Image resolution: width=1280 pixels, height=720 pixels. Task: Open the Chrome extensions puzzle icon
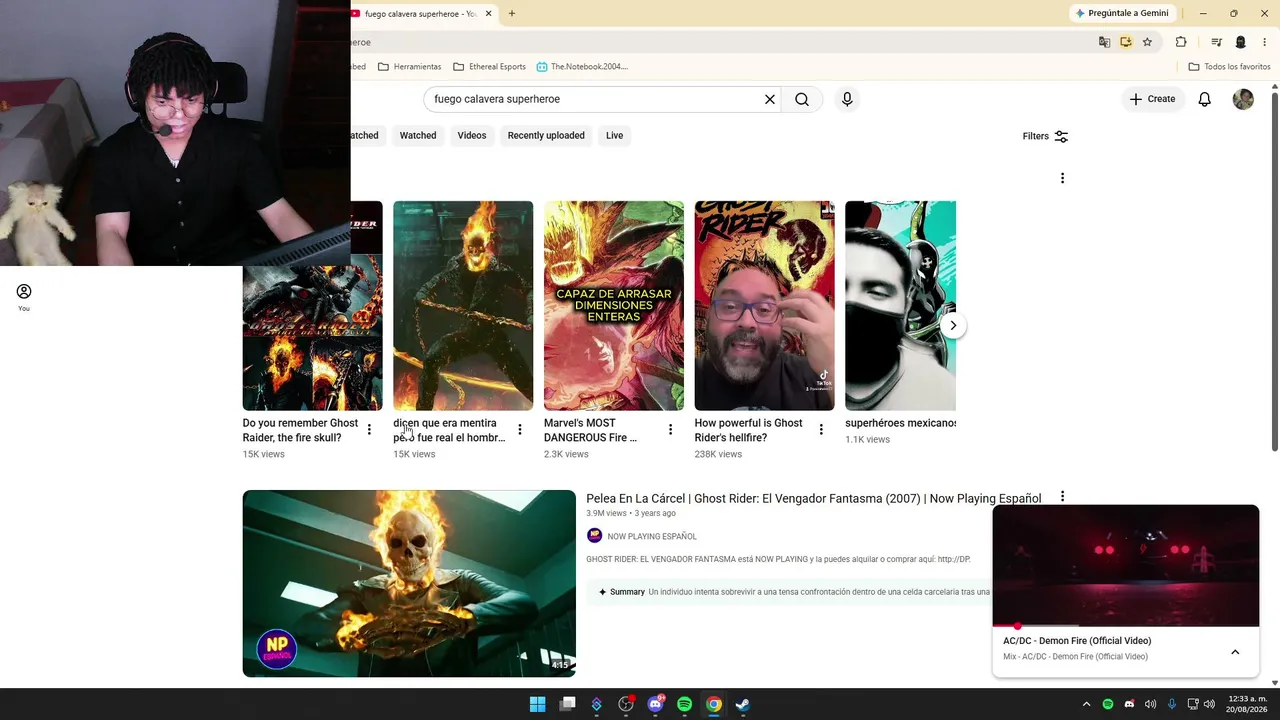pyautogui.click(x=1181, y=42)
